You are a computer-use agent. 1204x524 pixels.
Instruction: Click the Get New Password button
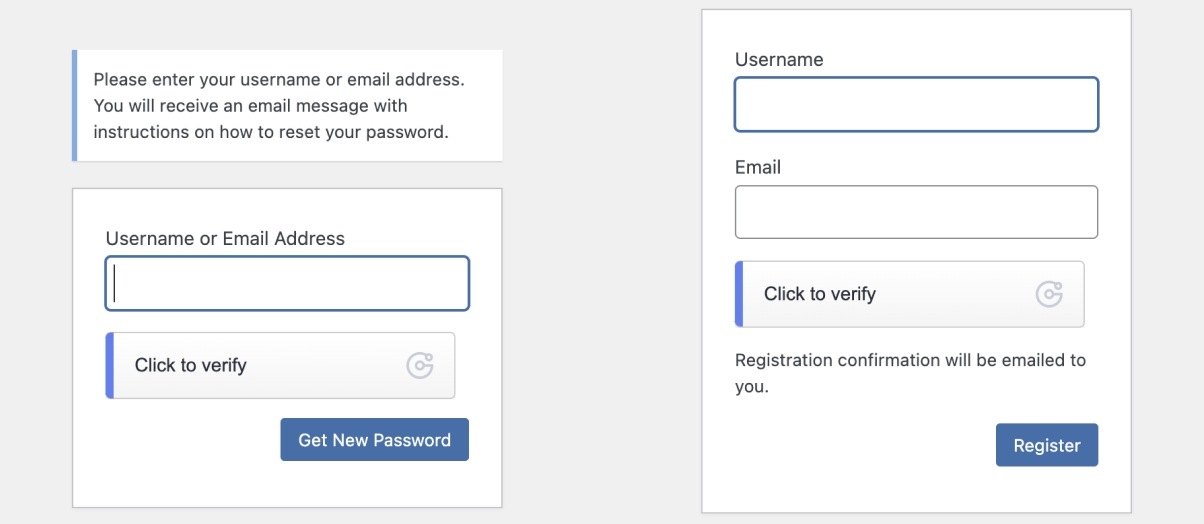tap(374, 440)
